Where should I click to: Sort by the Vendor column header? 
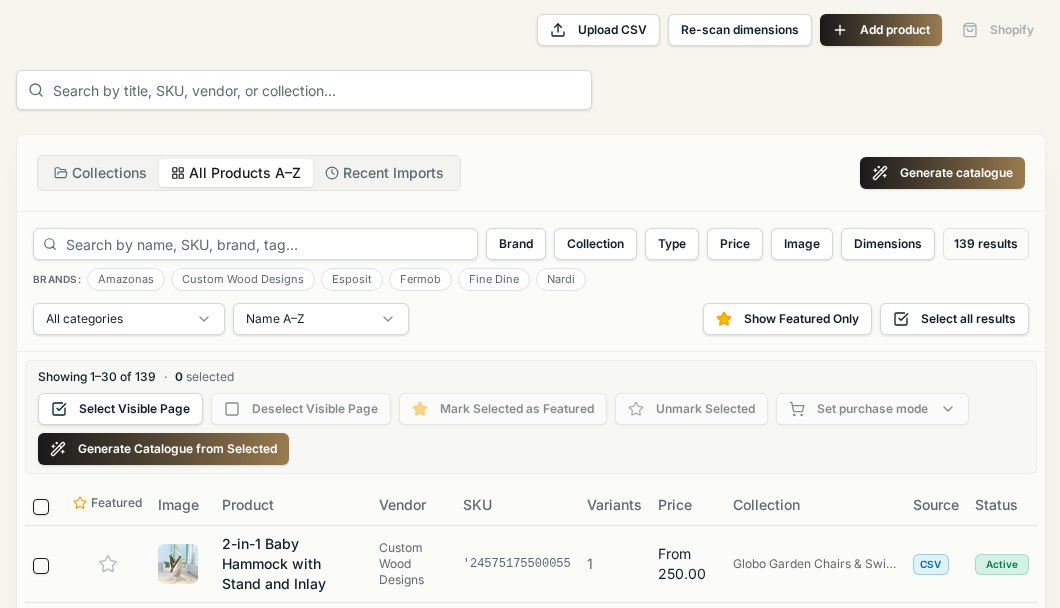click(402, 505)
